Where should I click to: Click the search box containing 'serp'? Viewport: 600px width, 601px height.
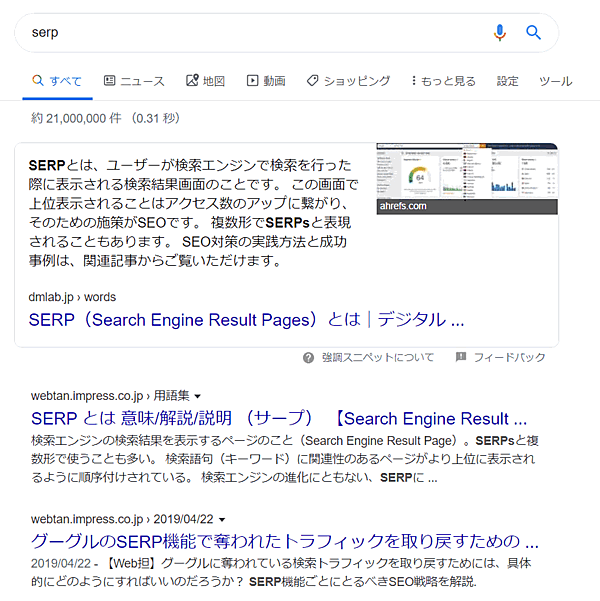coord(286,33)
